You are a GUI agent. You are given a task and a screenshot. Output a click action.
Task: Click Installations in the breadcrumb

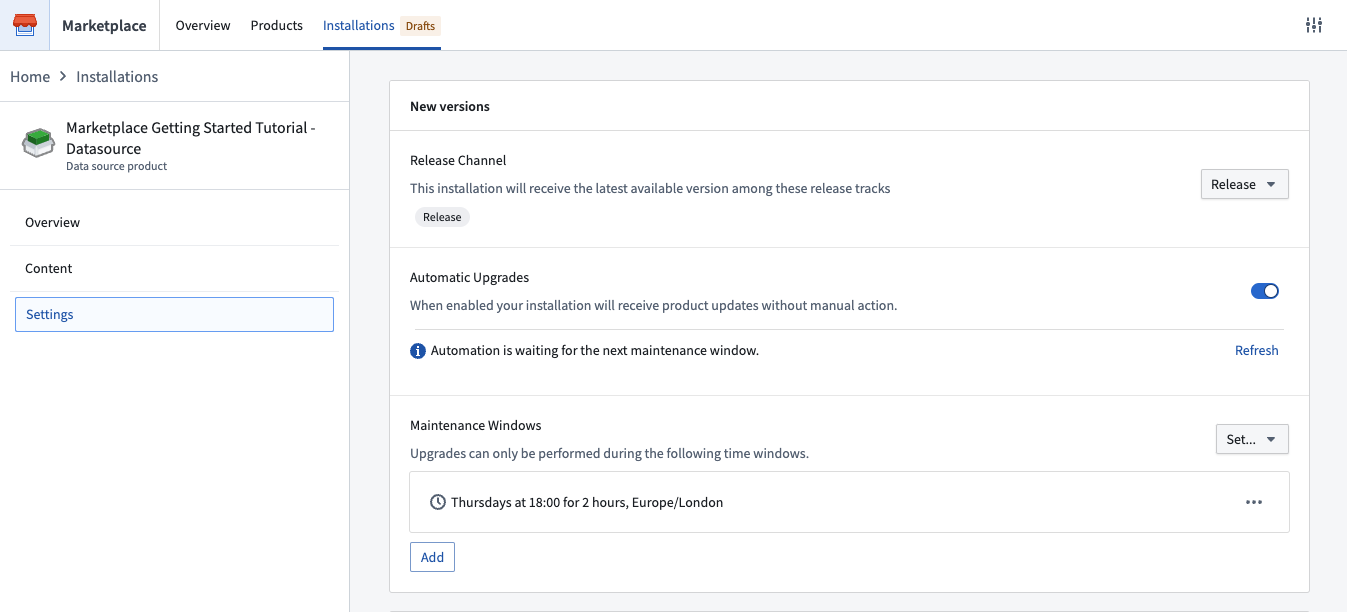117,77
